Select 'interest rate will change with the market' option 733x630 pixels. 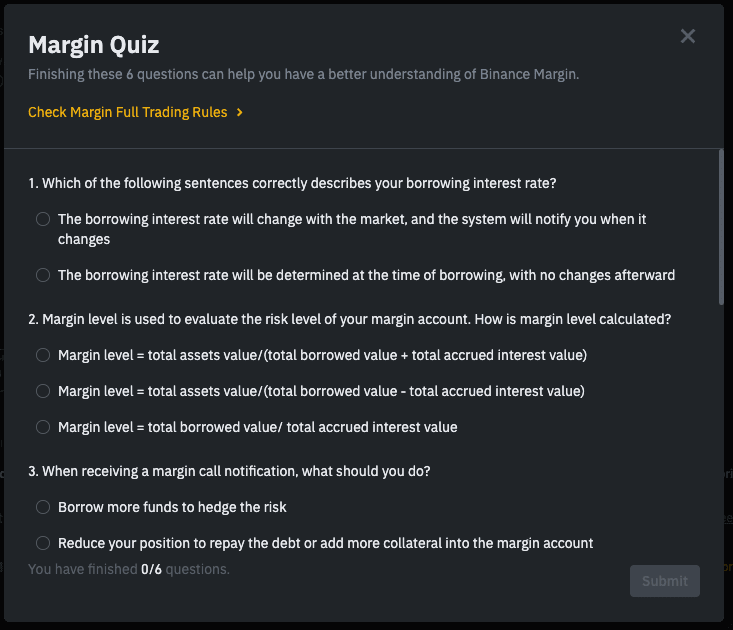(x=43, y=219)
